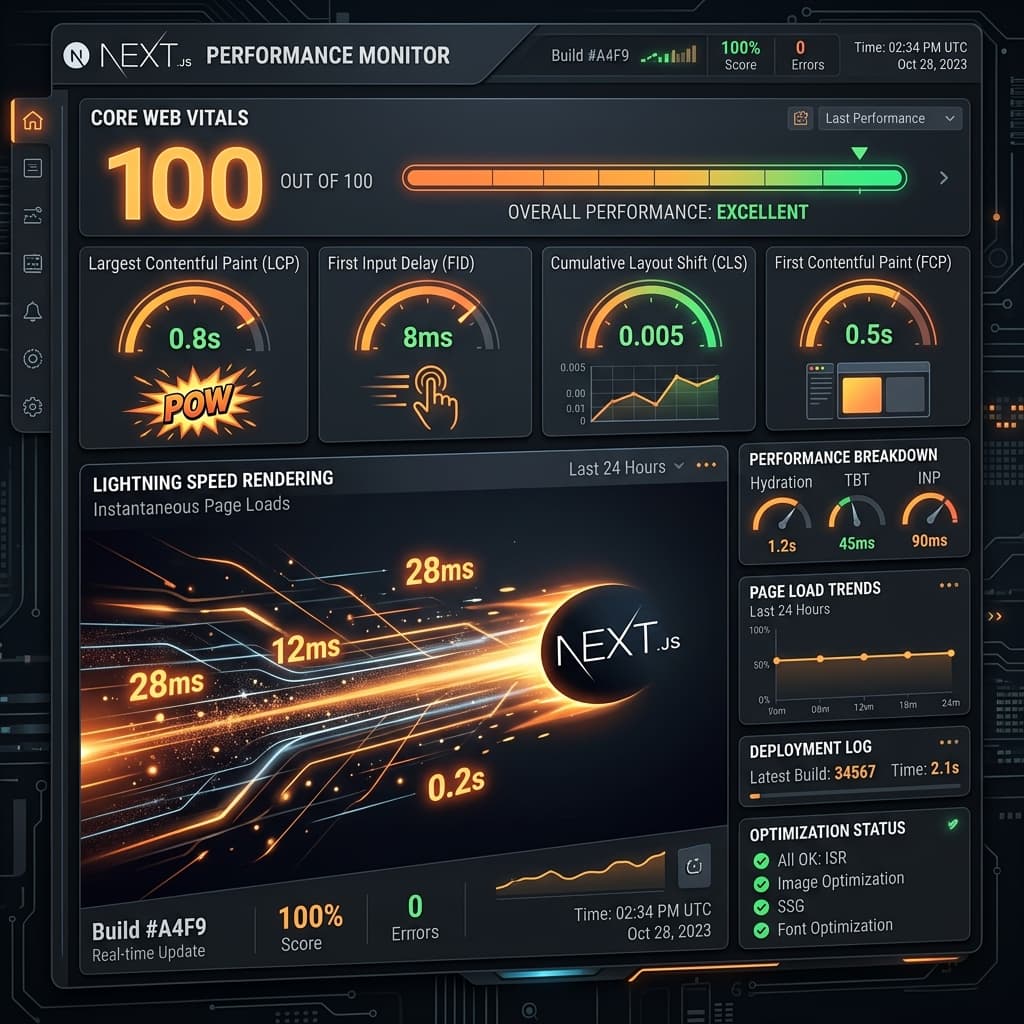The image size is (1024, 1024).
Task: Click the Instantaneous Page Loads subtitle
Action: point(191,506)
